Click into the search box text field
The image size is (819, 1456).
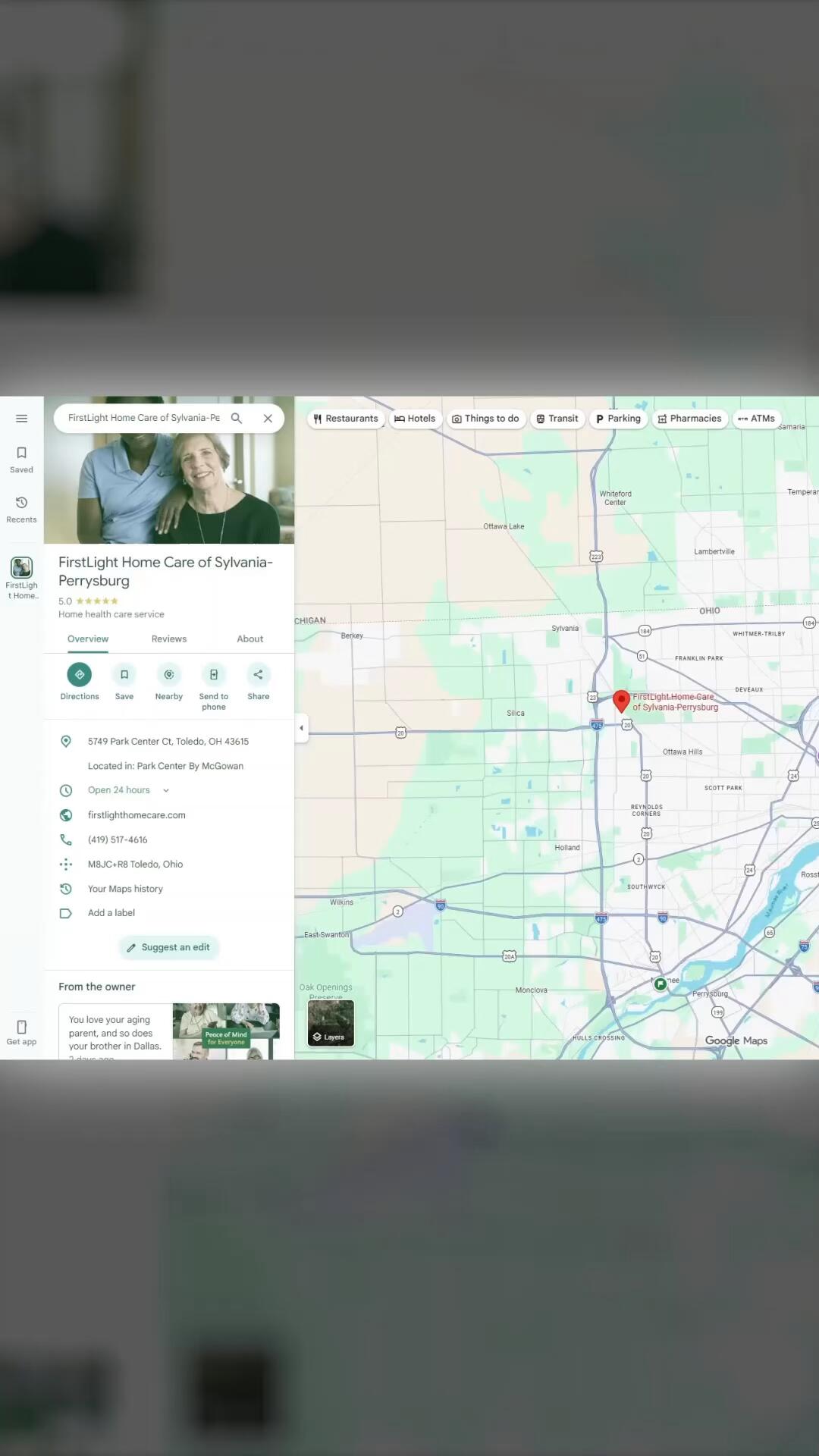[144, 418]
